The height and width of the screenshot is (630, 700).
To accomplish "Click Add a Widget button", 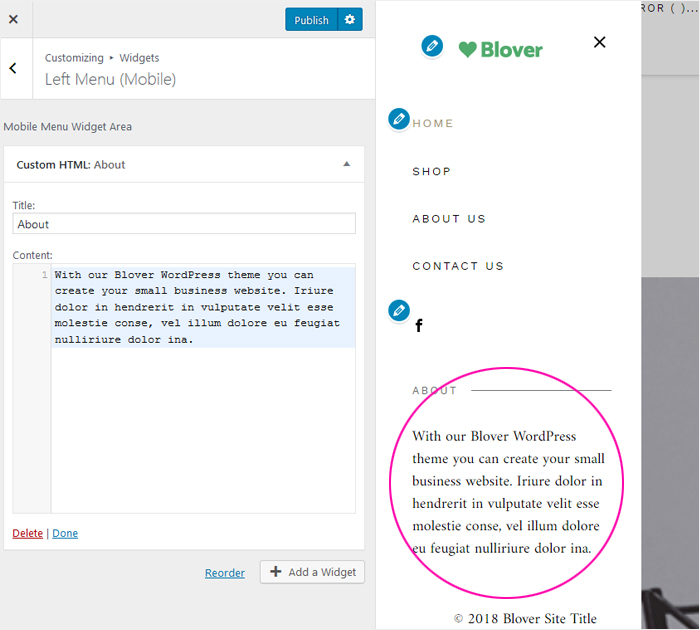I will (312, 572).
